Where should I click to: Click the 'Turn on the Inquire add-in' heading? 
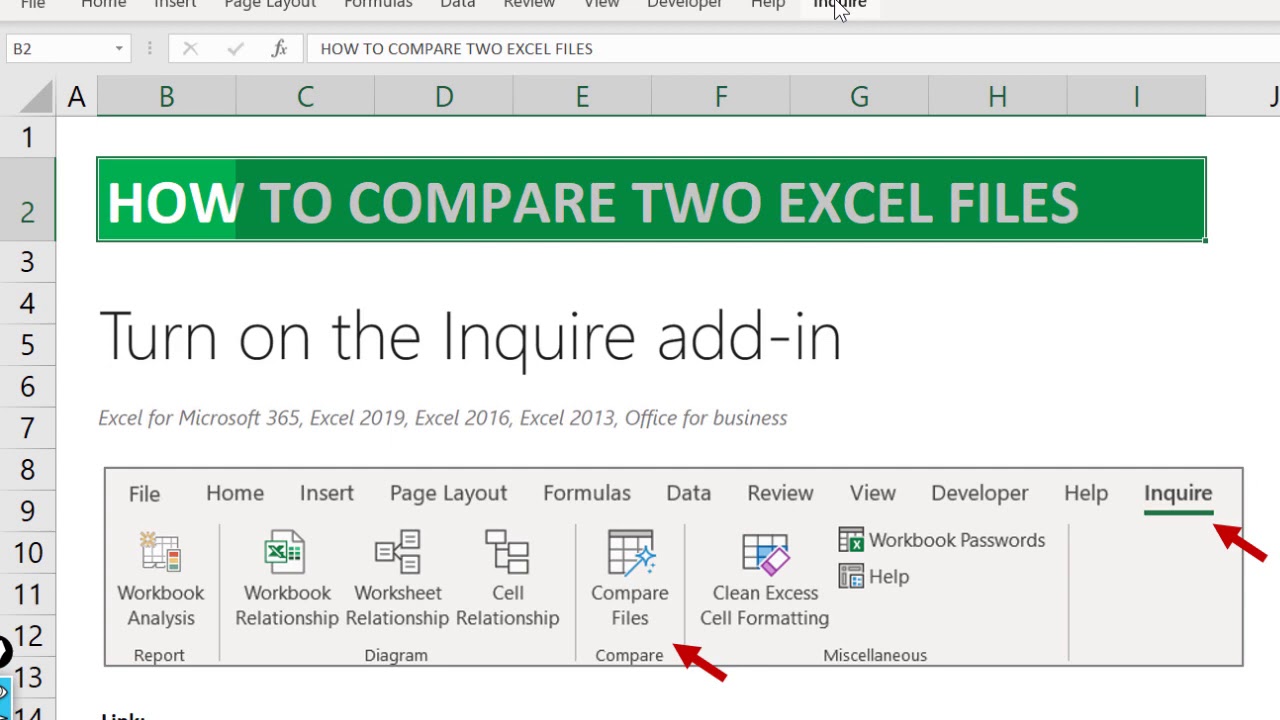[x=470, y=337]
